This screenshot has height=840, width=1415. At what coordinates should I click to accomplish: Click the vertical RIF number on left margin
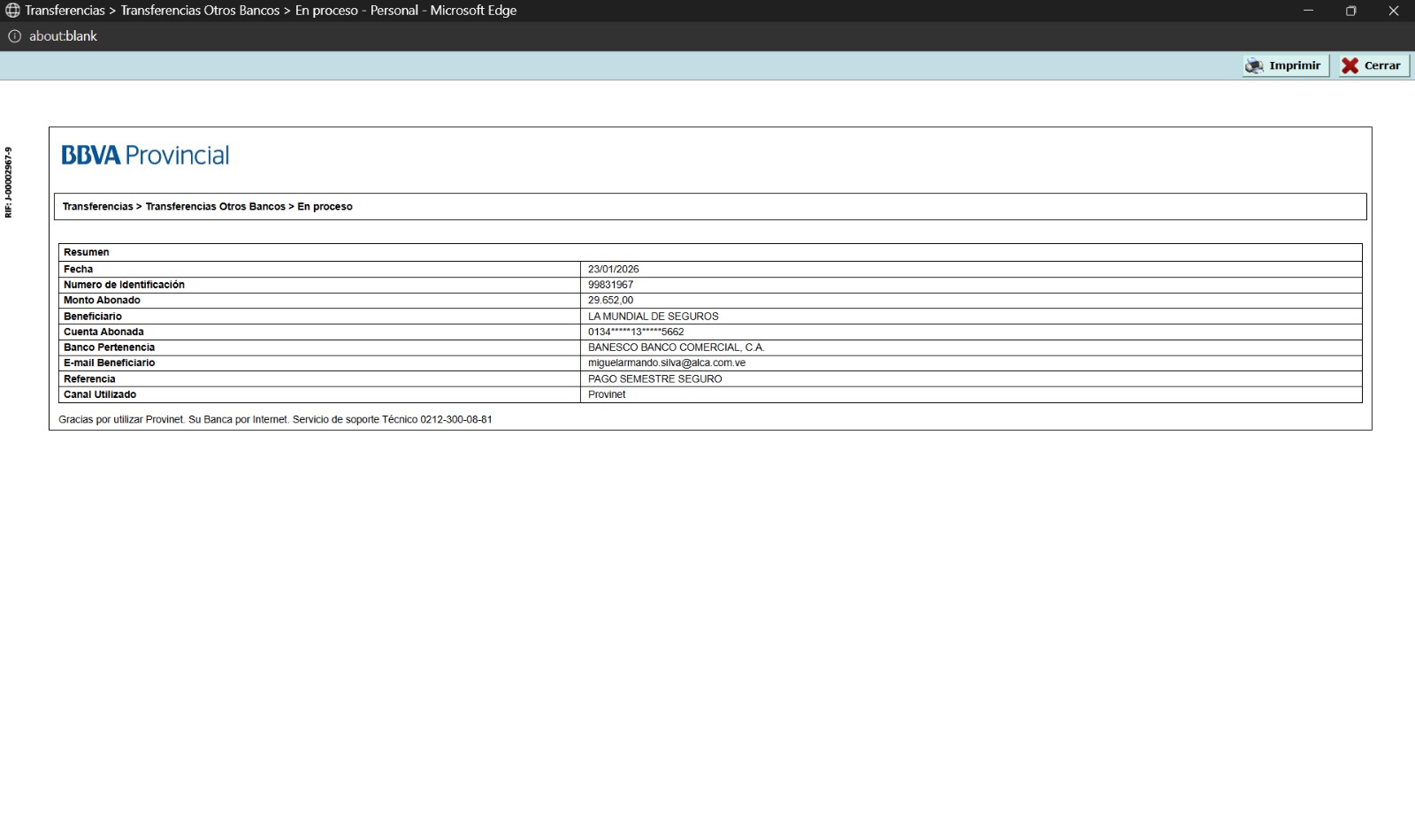coord(9,182)
